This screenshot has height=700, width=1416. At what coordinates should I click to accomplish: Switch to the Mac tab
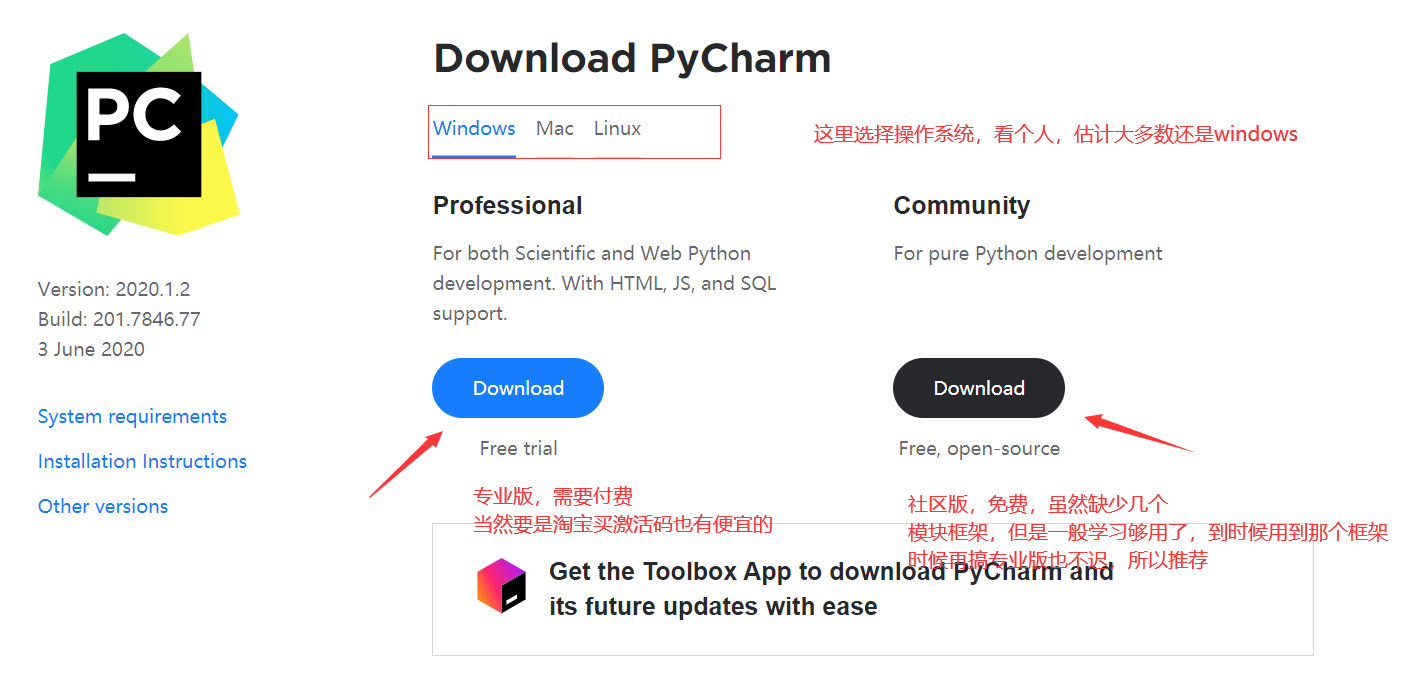pos(555,129)
